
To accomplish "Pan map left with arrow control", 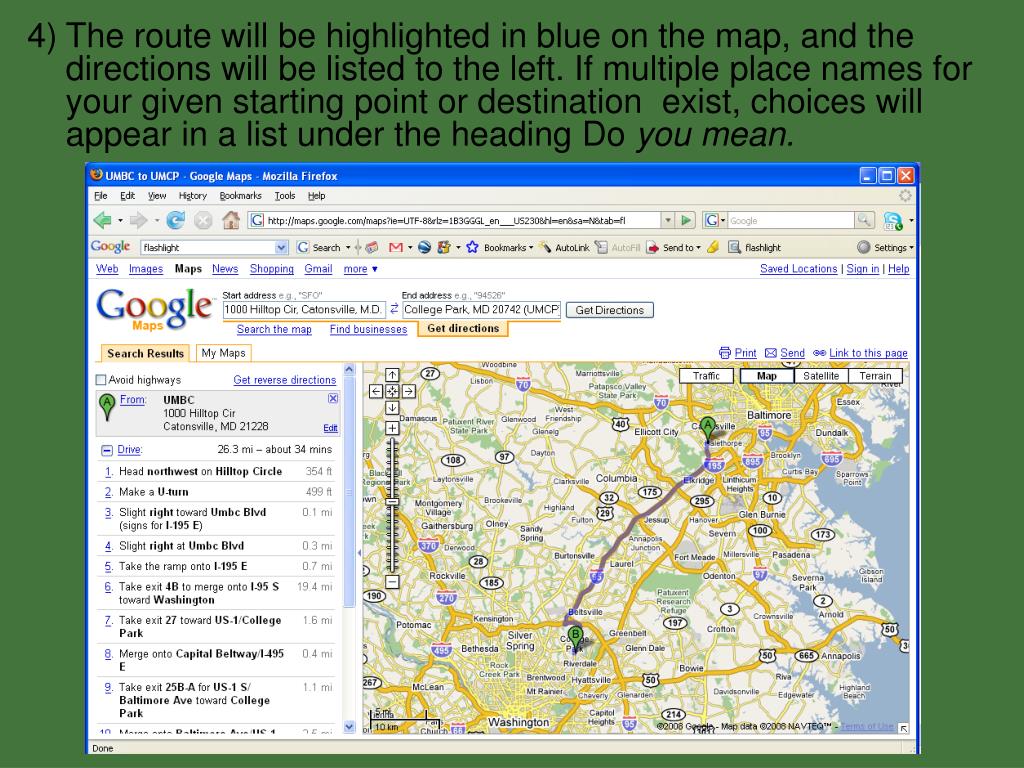I will coord(376,391).
